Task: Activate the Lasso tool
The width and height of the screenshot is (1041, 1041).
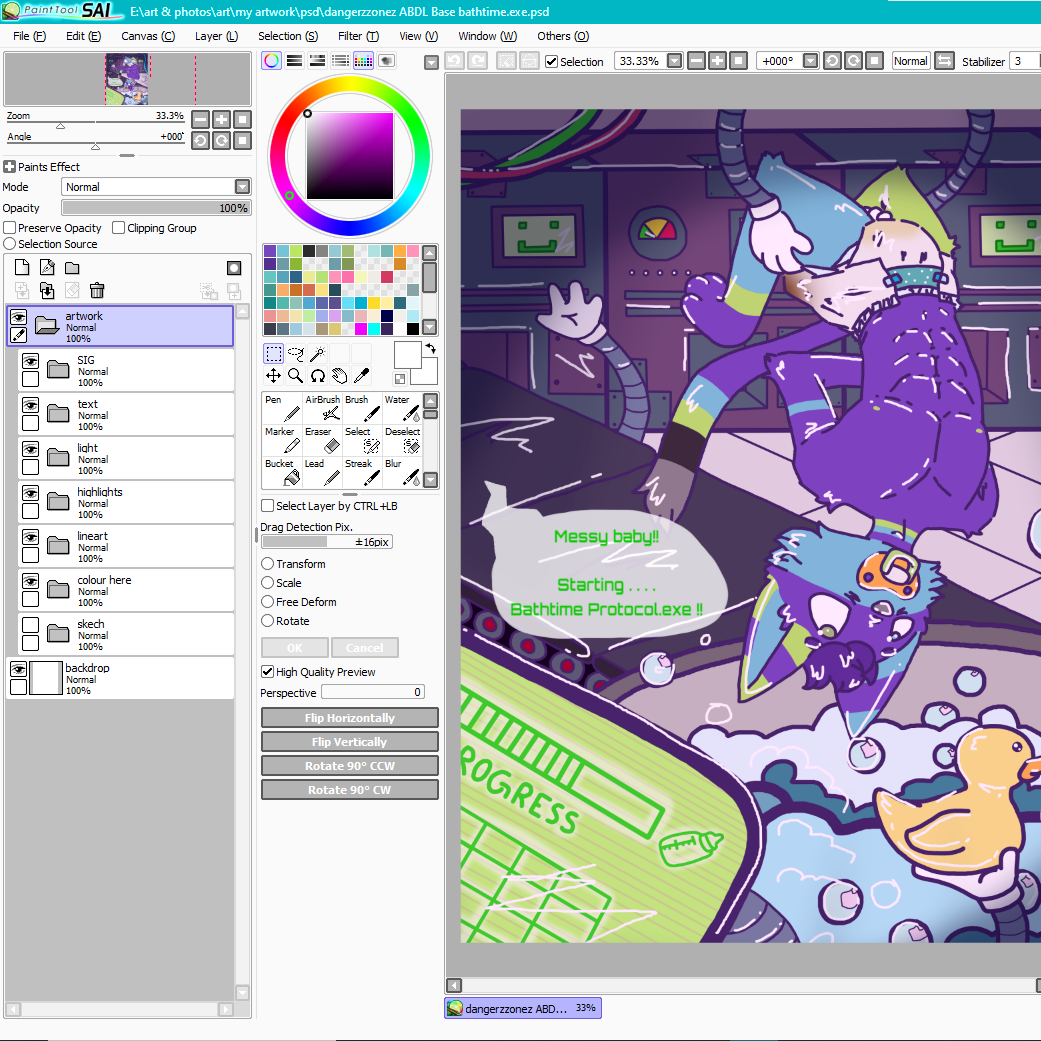Action: point(295,353)
